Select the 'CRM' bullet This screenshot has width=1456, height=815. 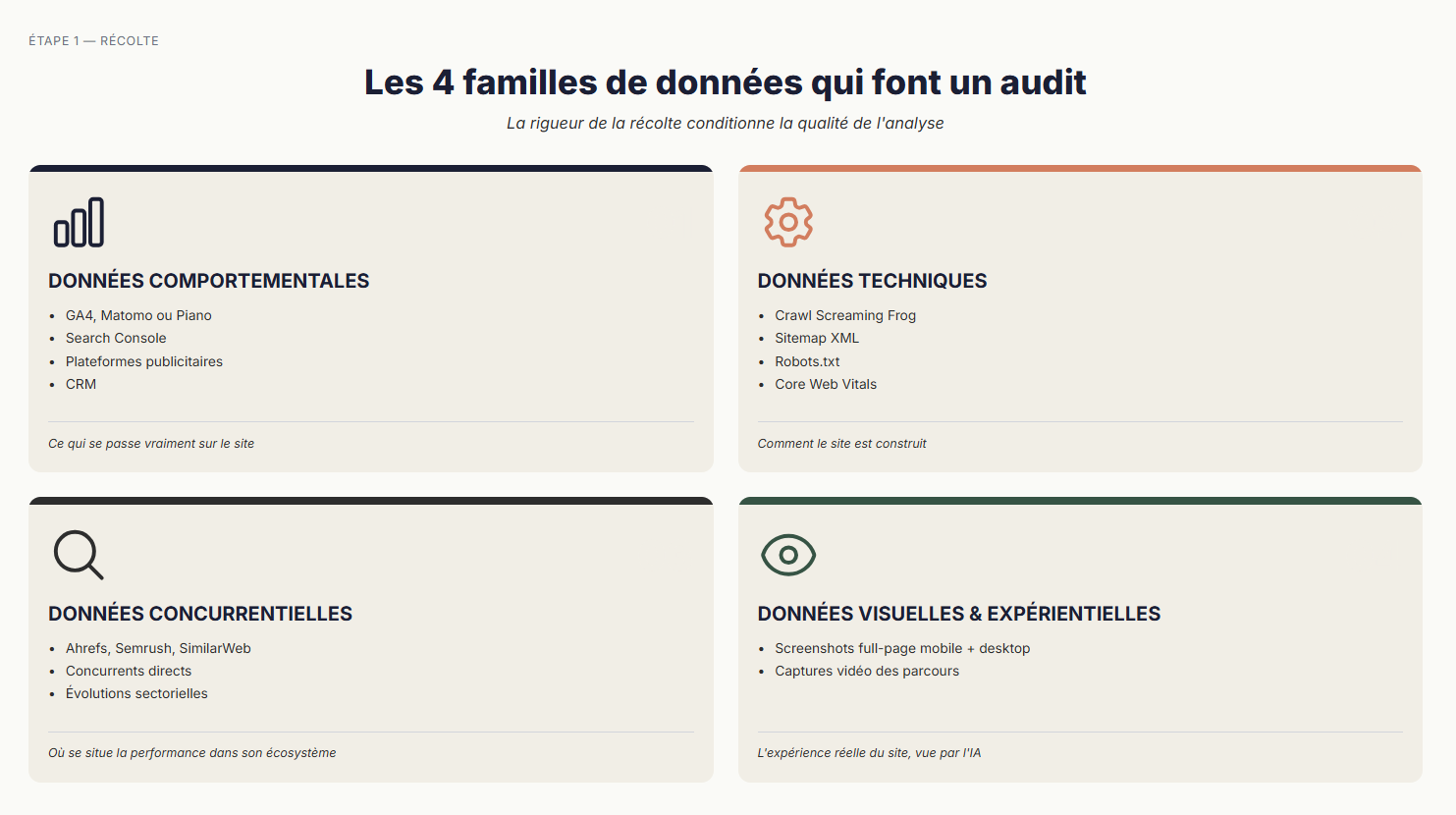81,384
